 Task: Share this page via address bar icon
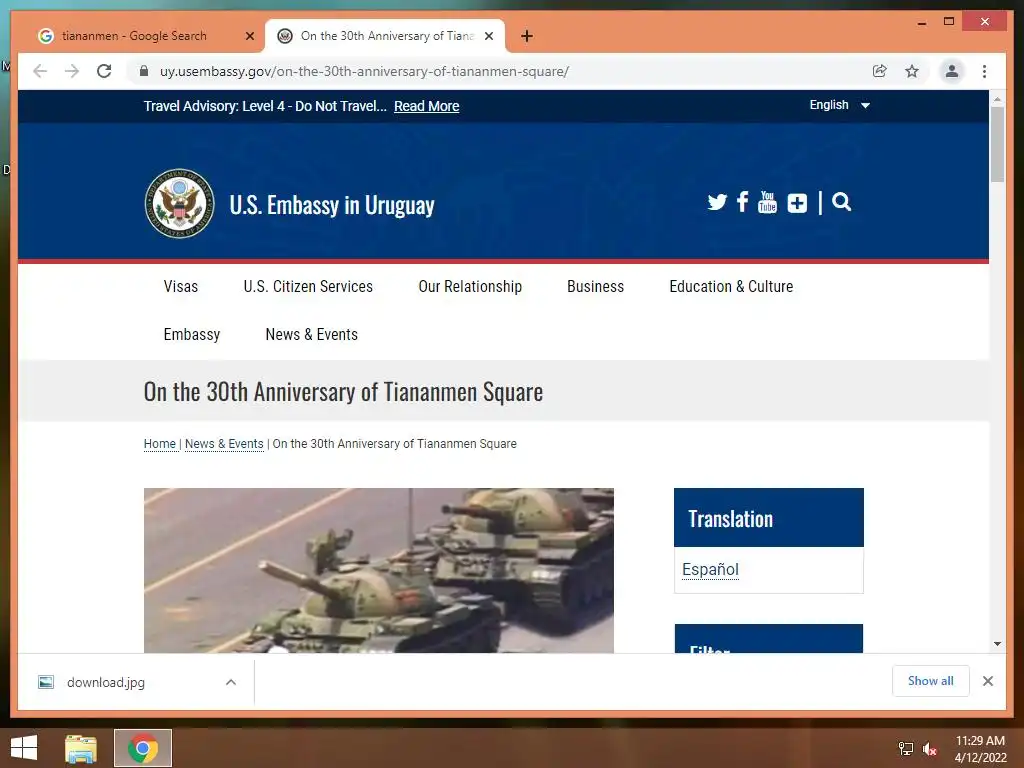880,71
